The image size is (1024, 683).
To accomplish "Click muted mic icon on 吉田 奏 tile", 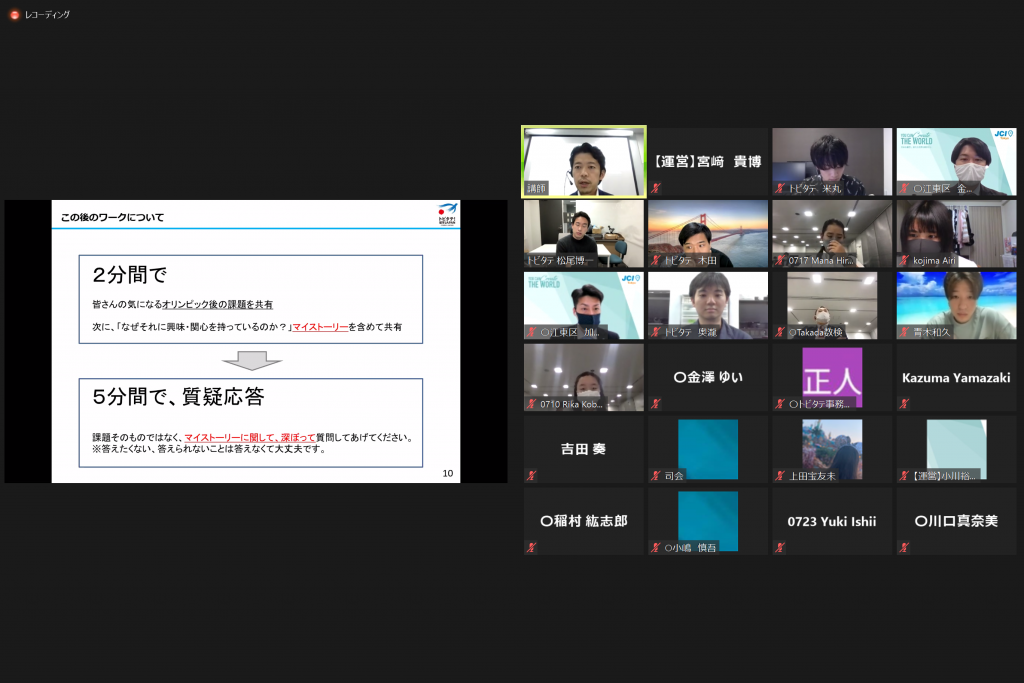I will tap(532, 476).
